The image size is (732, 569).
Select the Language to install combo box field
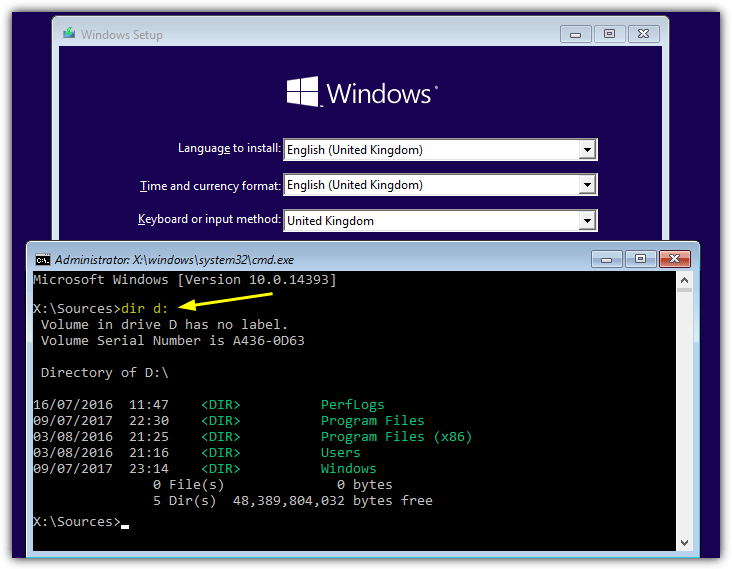[440, 150]
